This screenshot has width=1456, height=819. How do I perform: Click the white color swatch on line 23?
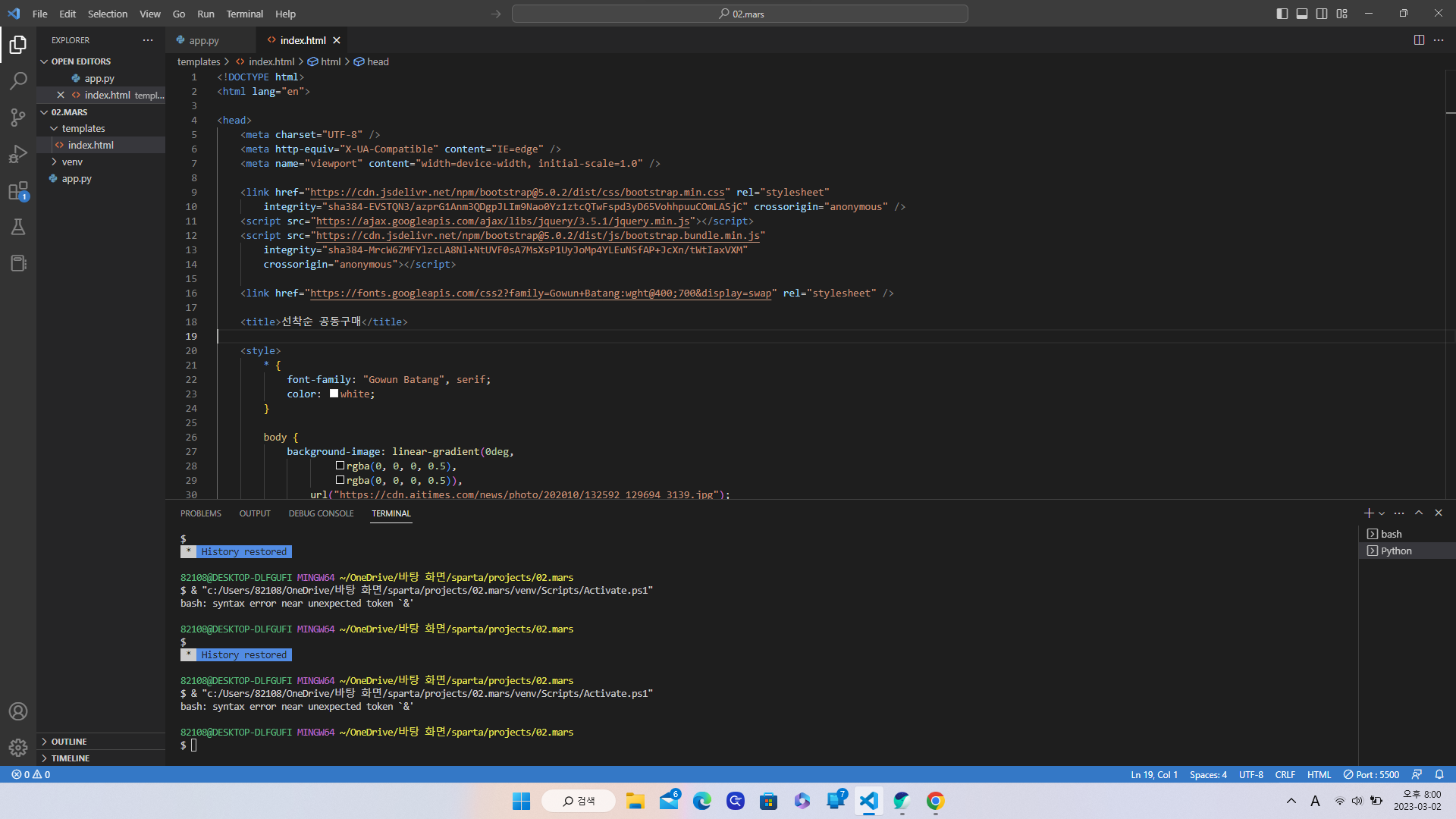tap(334, 394)
